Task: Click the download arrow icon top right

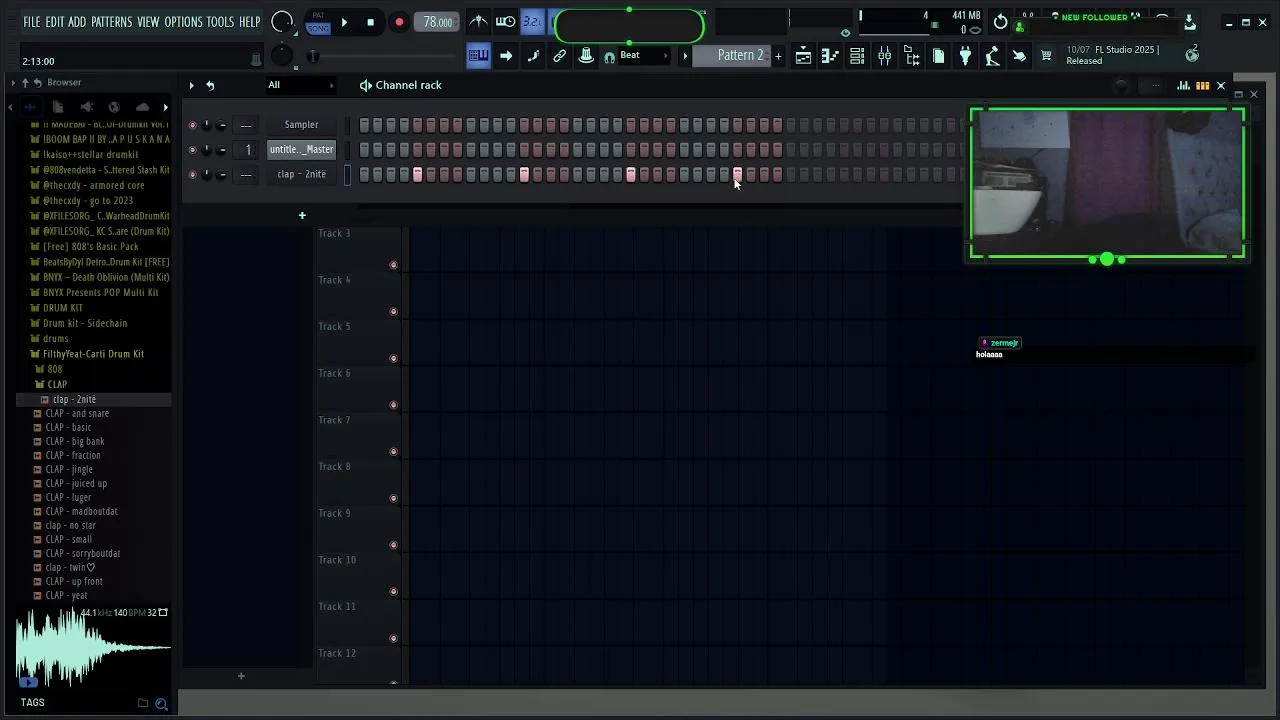Action: [1189, 22]
